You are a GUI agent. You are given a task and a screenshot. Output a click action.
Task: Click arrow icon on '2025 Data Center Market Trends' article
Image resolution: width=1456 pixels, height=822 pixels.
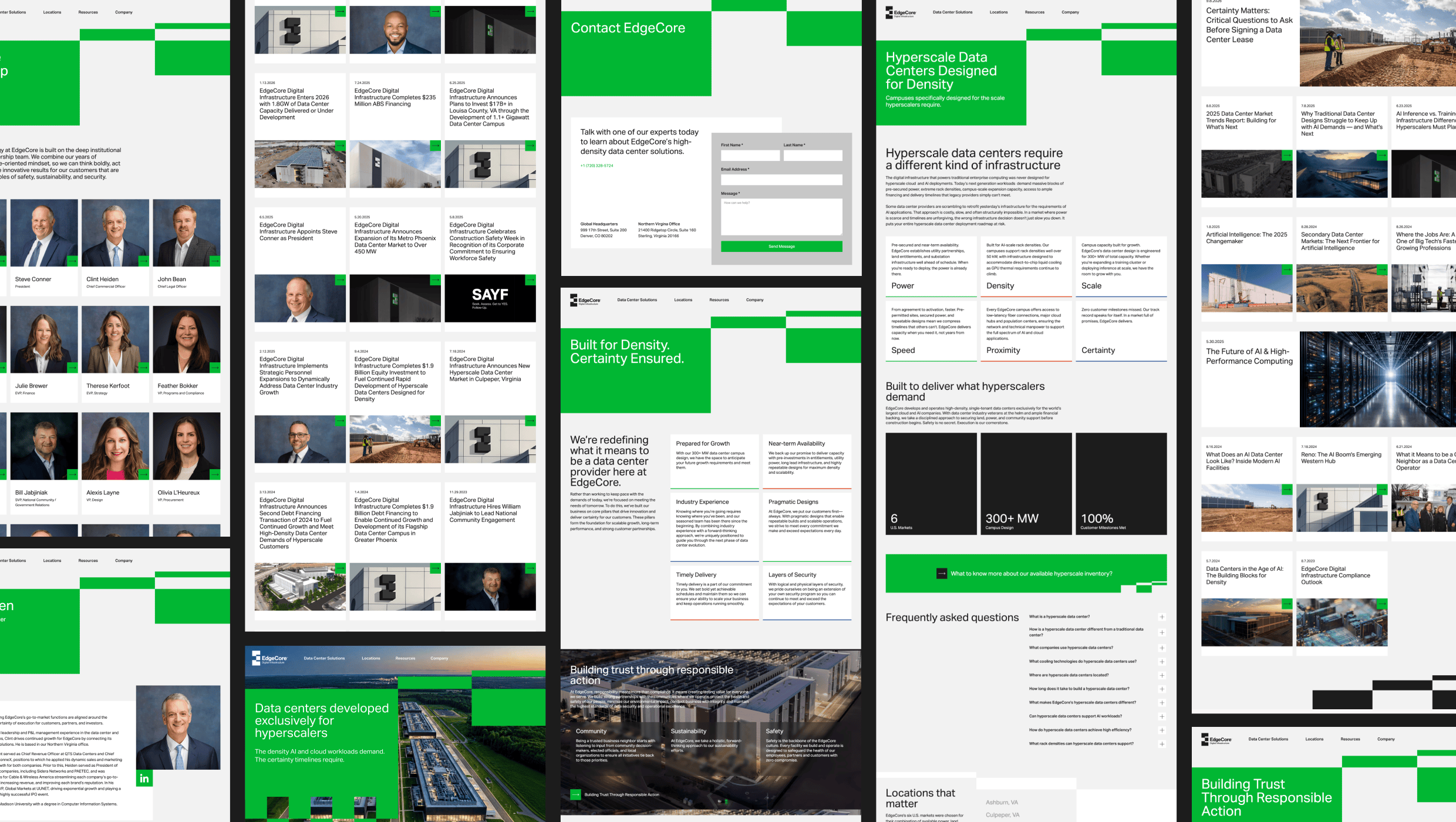coord(1288,156)
